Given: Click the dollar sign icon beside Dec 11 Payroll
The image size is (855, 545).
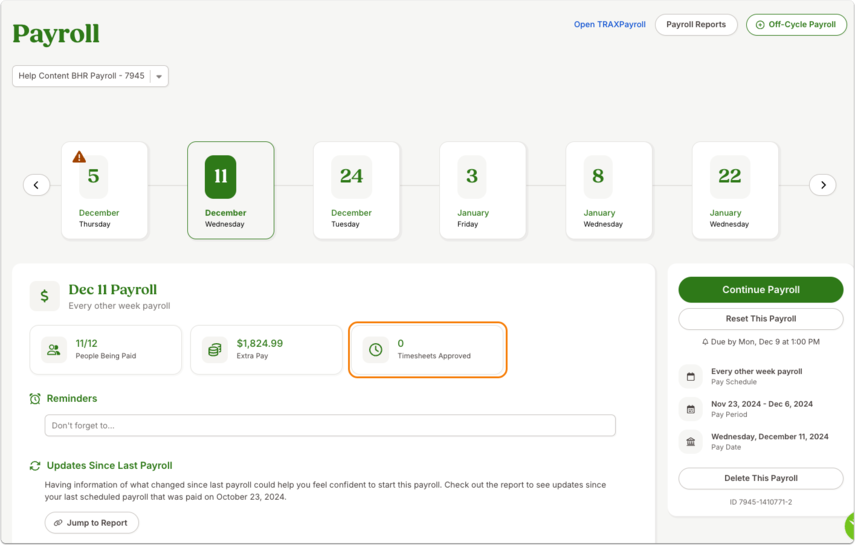Looking at the screenshot, I should point(45,296).
